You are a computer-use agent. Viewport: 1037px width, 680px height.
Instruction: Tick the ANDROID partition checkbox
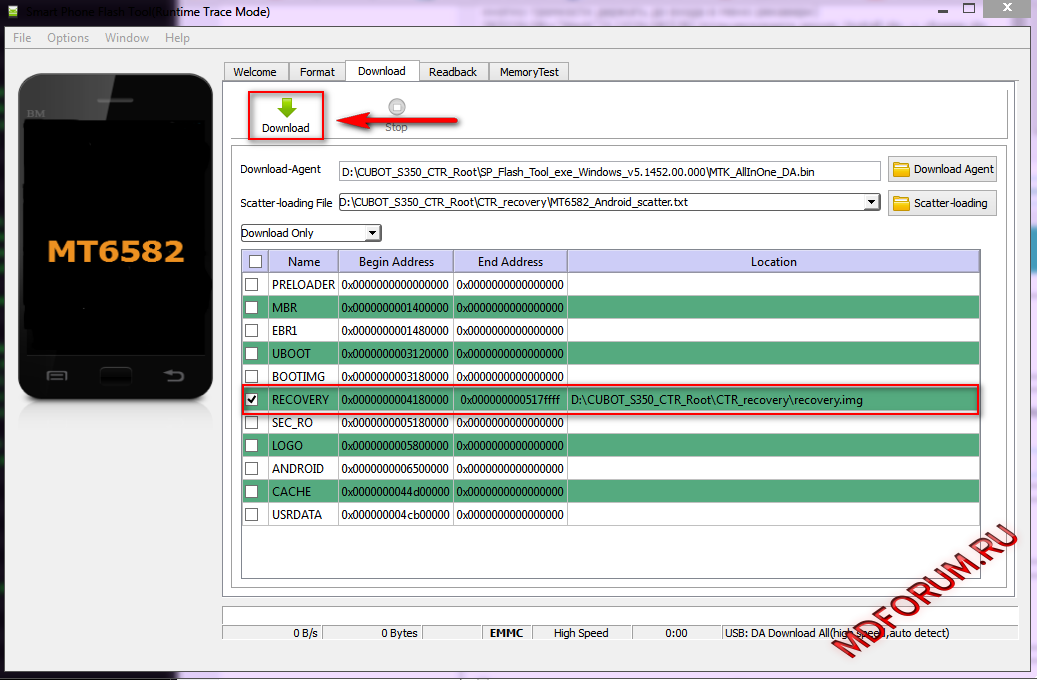[255, 469]
